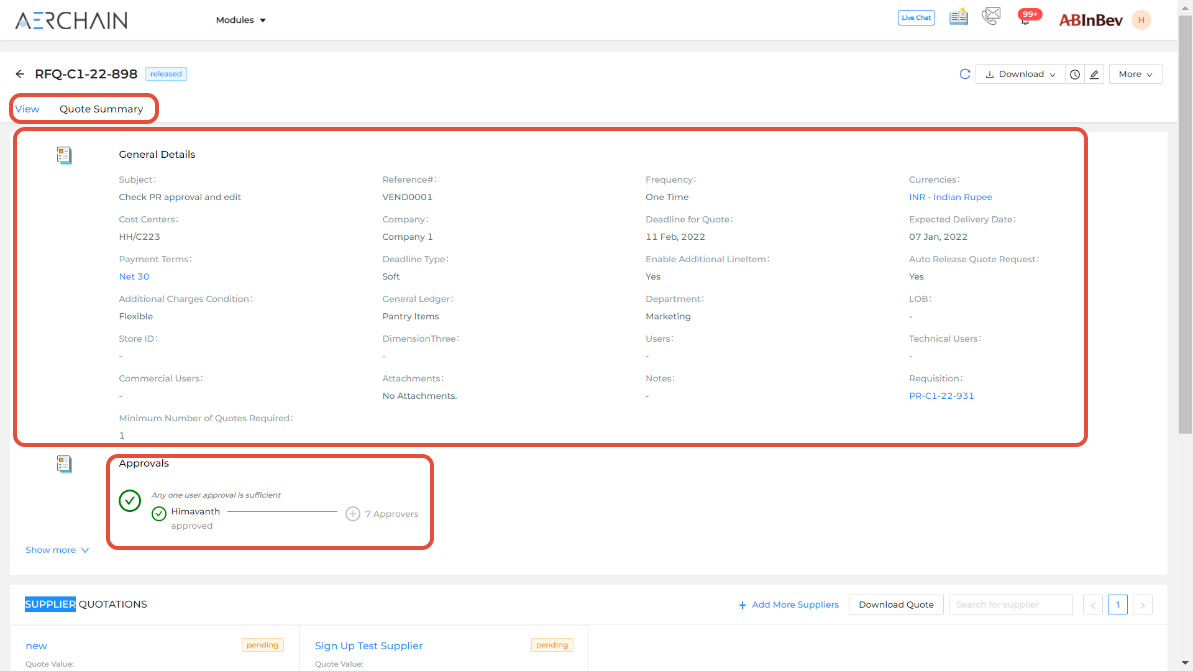This screenshot has width=1193, height=671.
Task: Click the back arrow beside RFQ-C1-22-898
Action: pyautogui.click(x=20, y=74)
